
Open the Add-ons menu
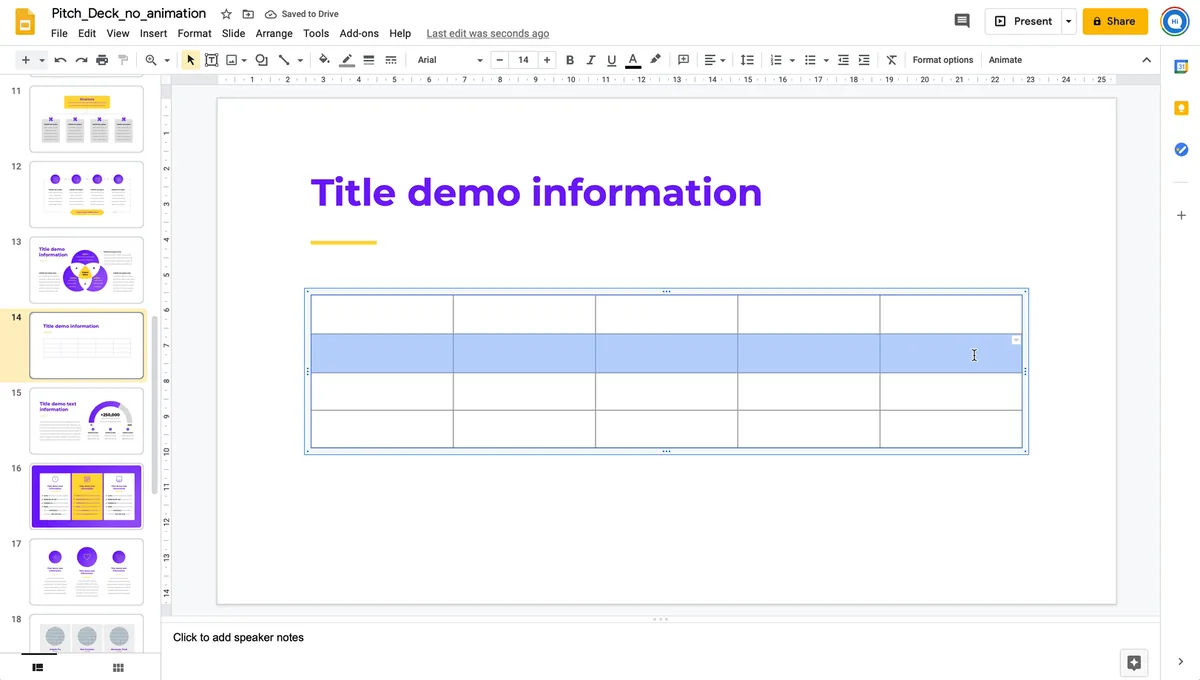(x=359, y=33)
